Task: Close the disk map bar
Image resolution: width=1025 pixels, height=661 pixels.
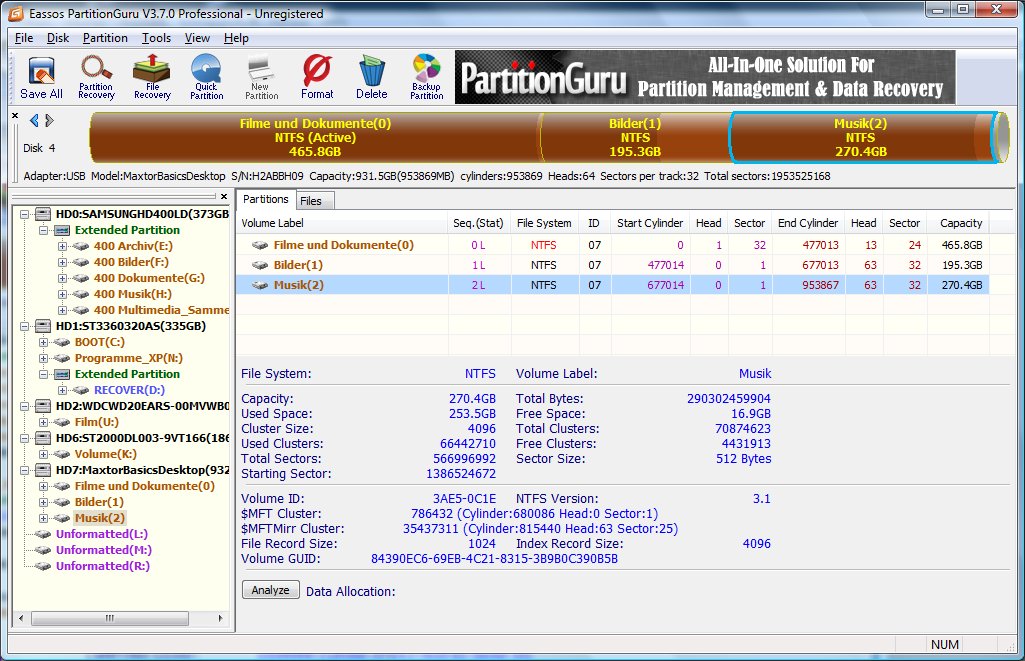Action: 15,116
